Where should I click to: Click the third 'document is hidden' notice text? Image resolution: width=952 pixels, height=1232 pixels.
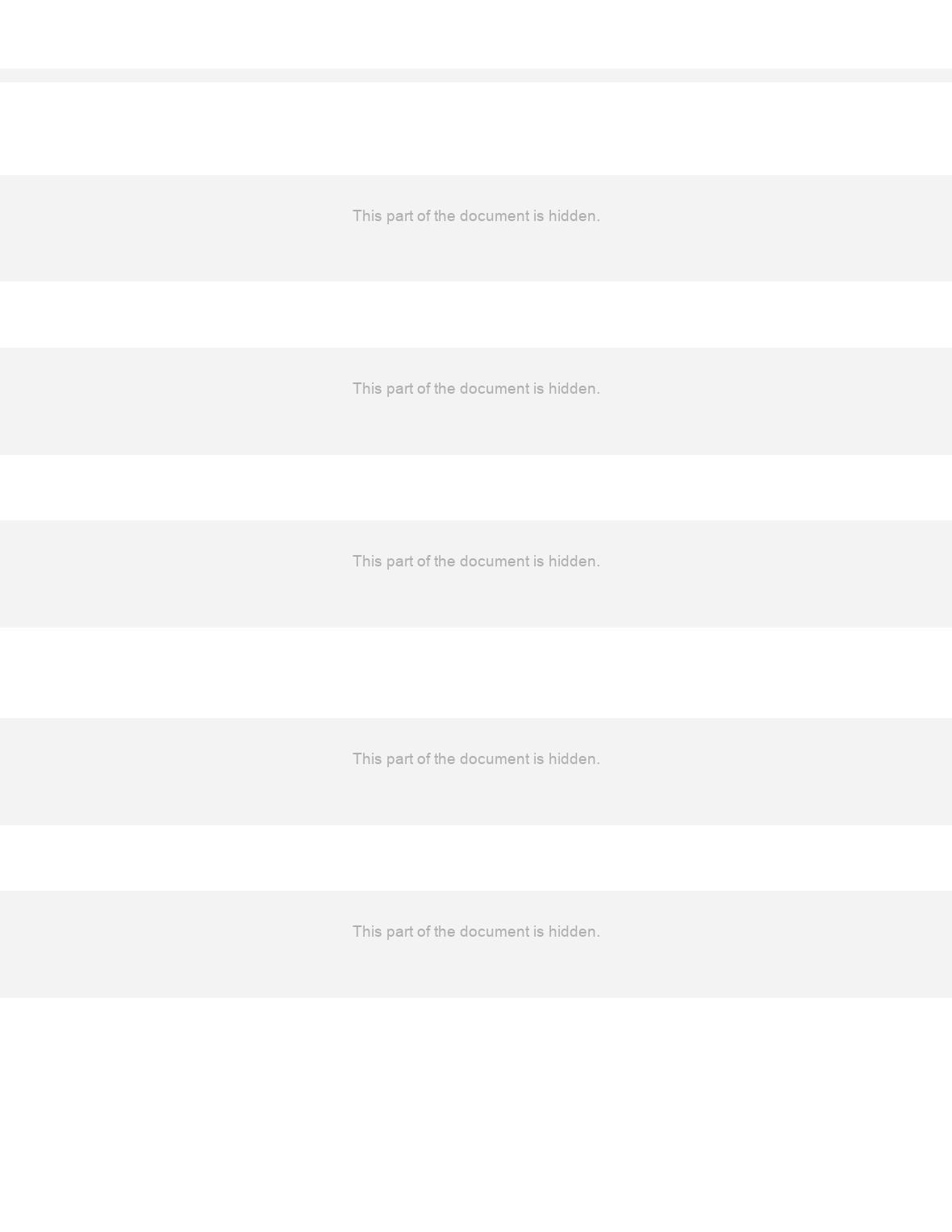point(476,562)
